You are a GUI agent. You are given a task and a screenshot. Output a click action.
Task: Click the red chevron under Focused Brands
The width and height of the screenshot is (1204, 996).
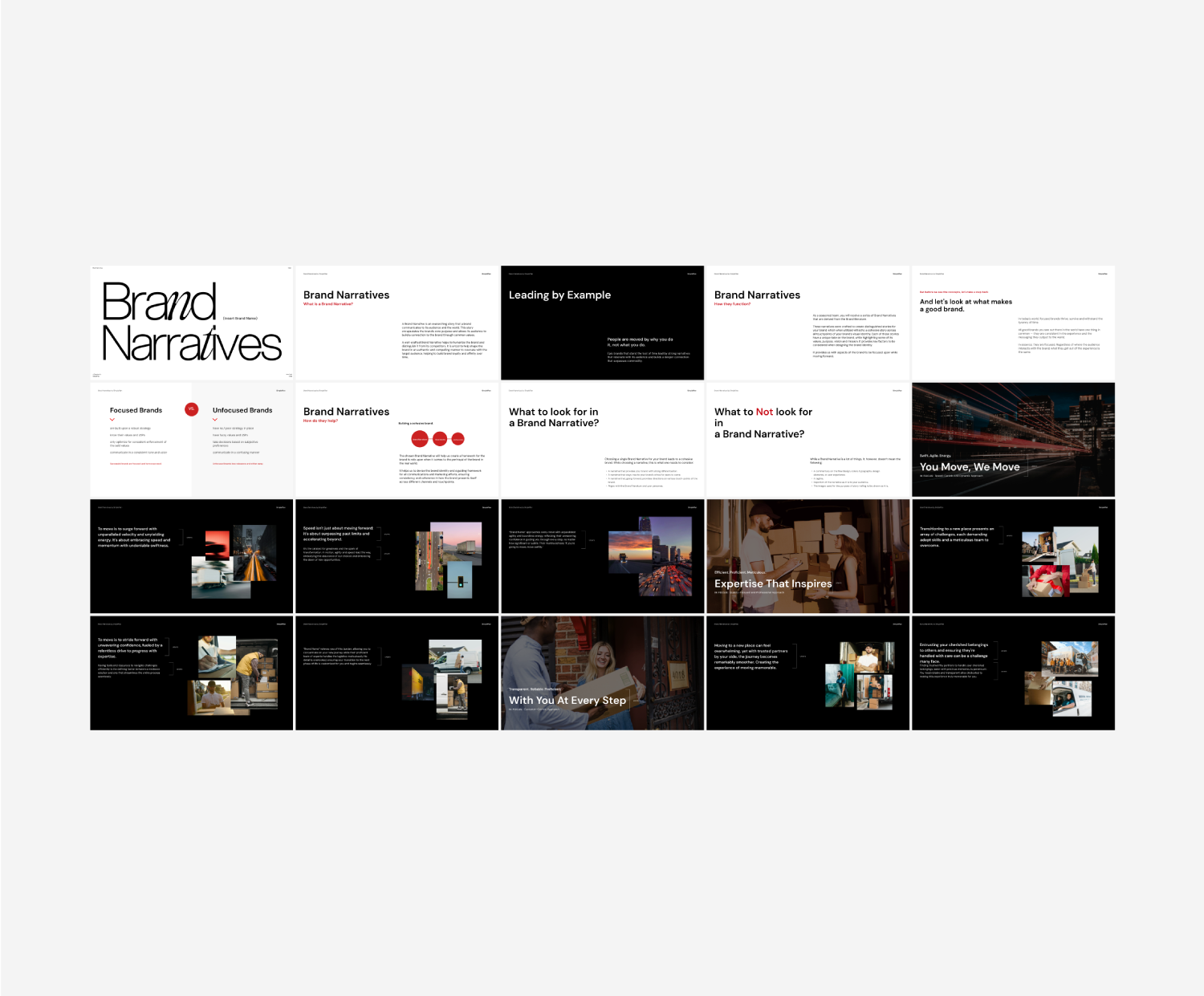point(112,420)
